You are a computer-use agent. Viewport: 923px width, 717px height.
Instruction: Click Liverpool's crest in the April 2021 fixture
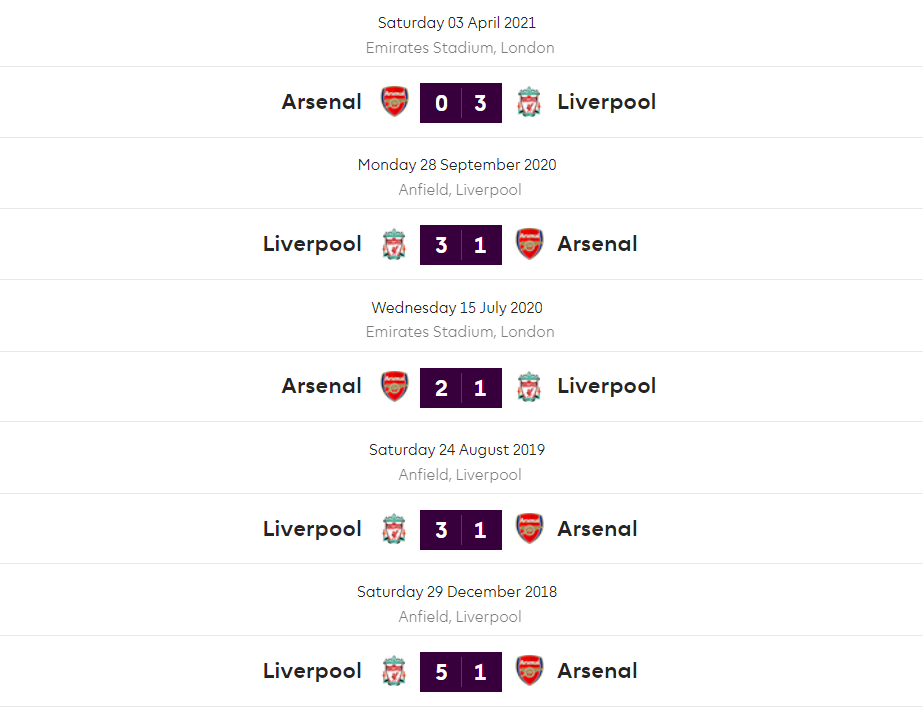(x=529, y=102)
